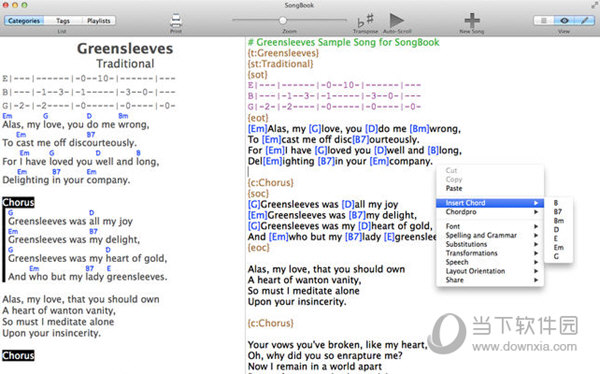
Task: Insert chord Em from the submenu
Action: click(559, 248)
